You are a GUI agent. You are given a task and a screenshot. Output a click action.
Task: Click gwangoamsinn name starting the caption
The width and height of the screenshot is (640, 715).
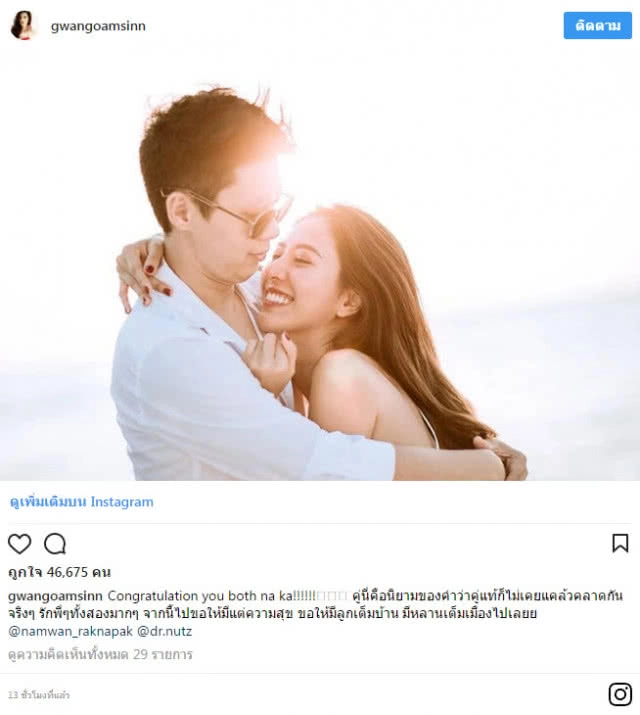pos(56,596)
